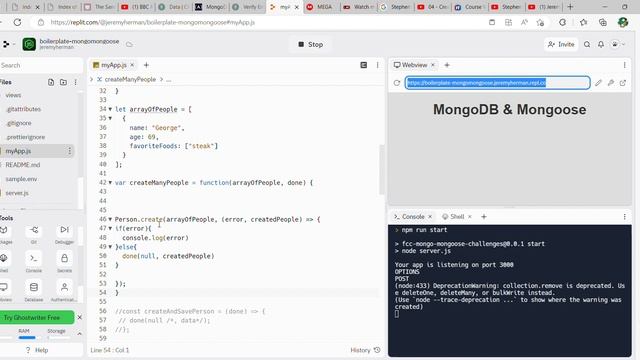Open browser profile avatar
The image size is (640, 360).
tap(623, 22)
